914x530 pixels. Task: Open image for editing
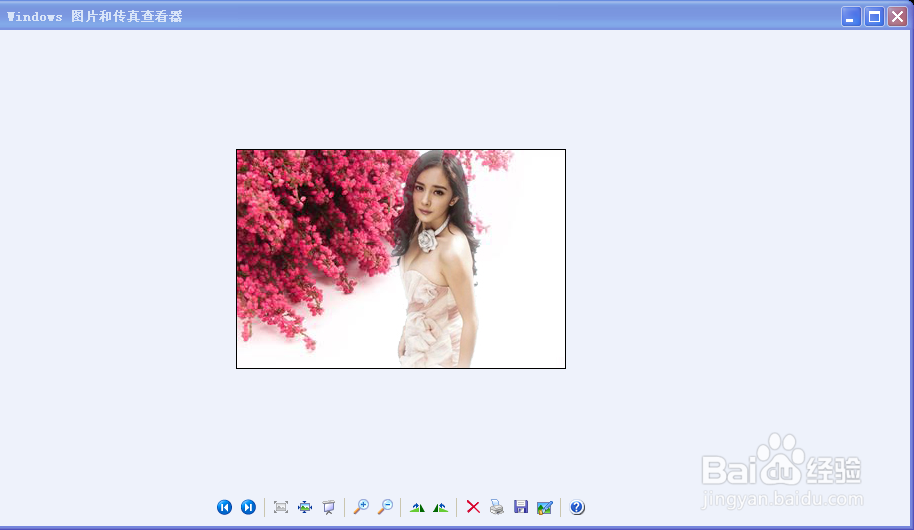[544, 508]
